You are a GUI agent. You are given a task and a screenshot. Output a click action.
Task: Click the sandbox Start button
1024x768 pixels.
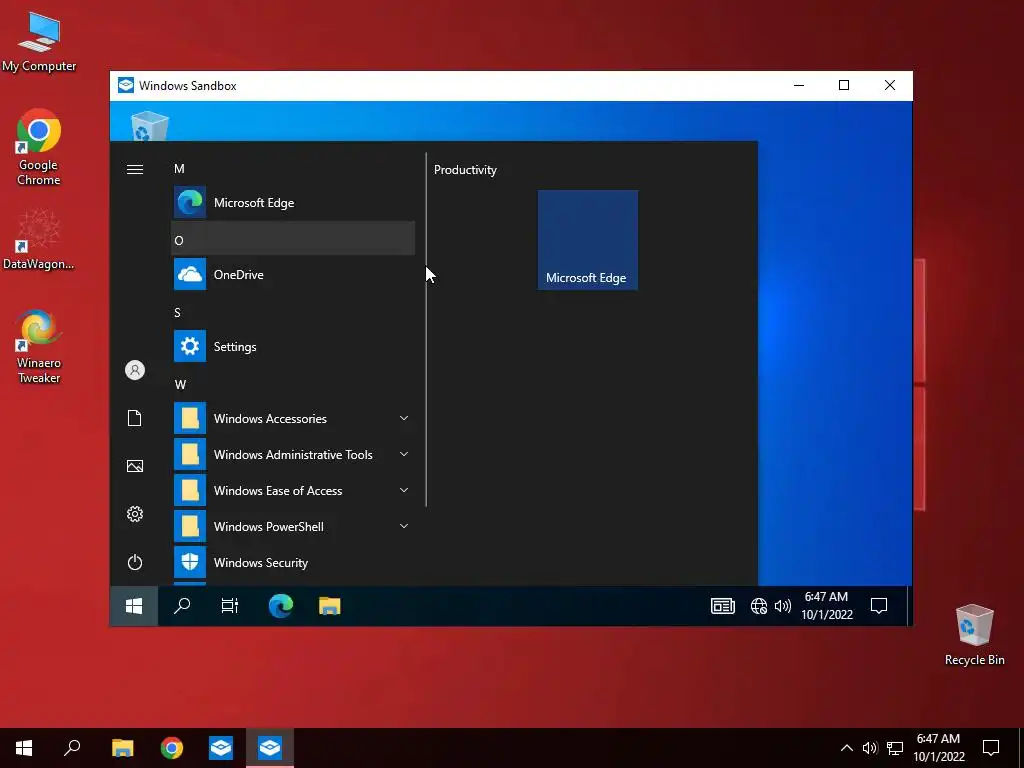click(134, 606)
